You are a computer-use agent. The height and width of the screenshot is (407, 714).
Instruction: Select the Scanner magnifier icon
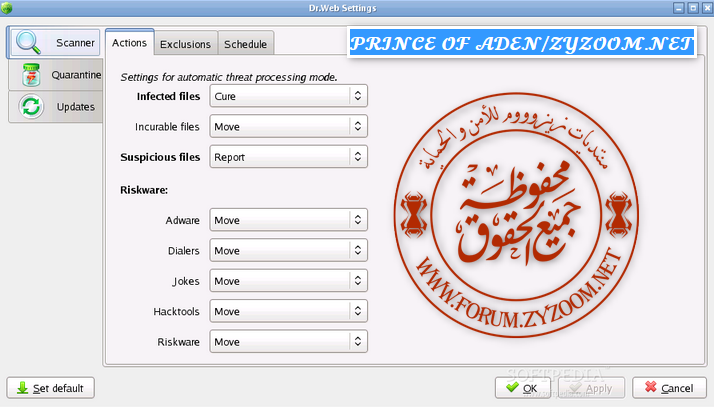(x=28, y=42)
